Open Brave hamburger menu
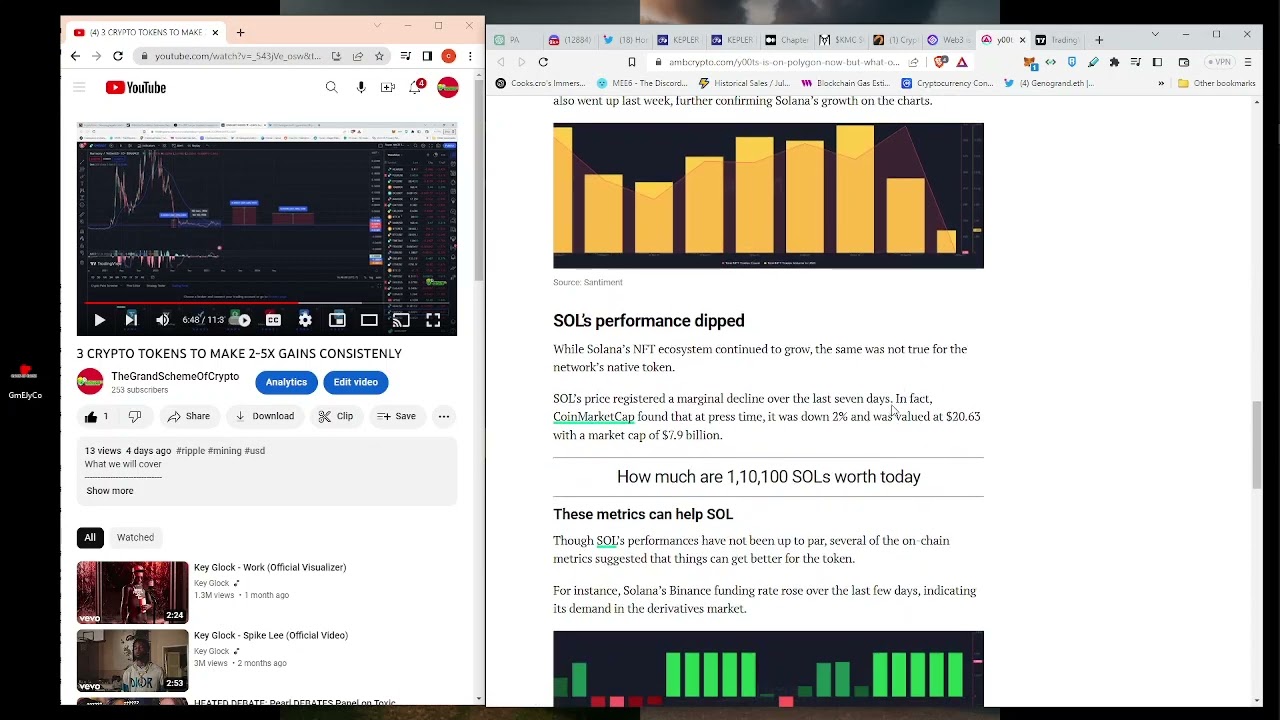 [1248, 62]
